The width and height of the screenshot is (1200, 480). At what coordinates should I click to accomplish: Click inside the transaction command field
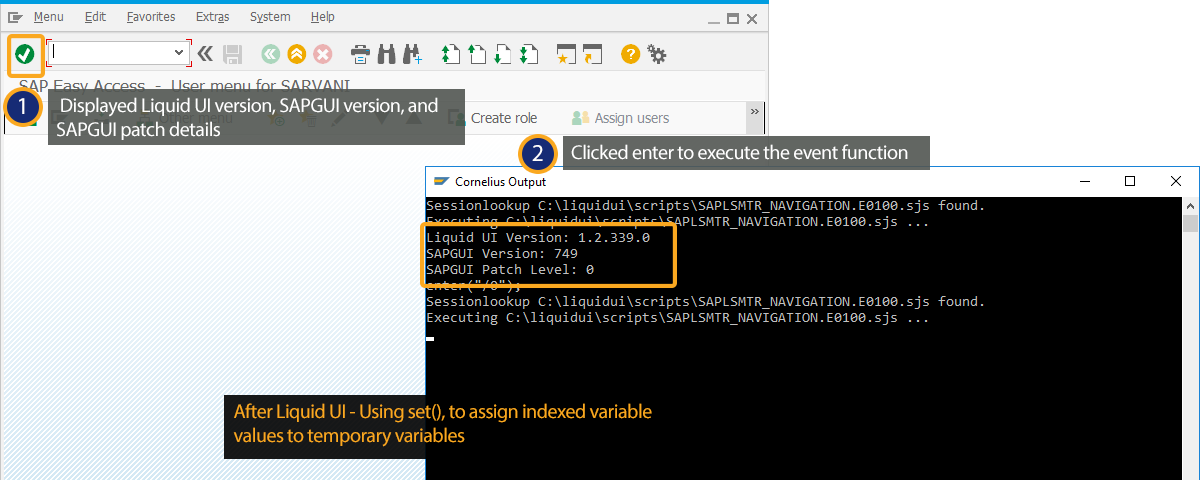(x=110, y=53)
